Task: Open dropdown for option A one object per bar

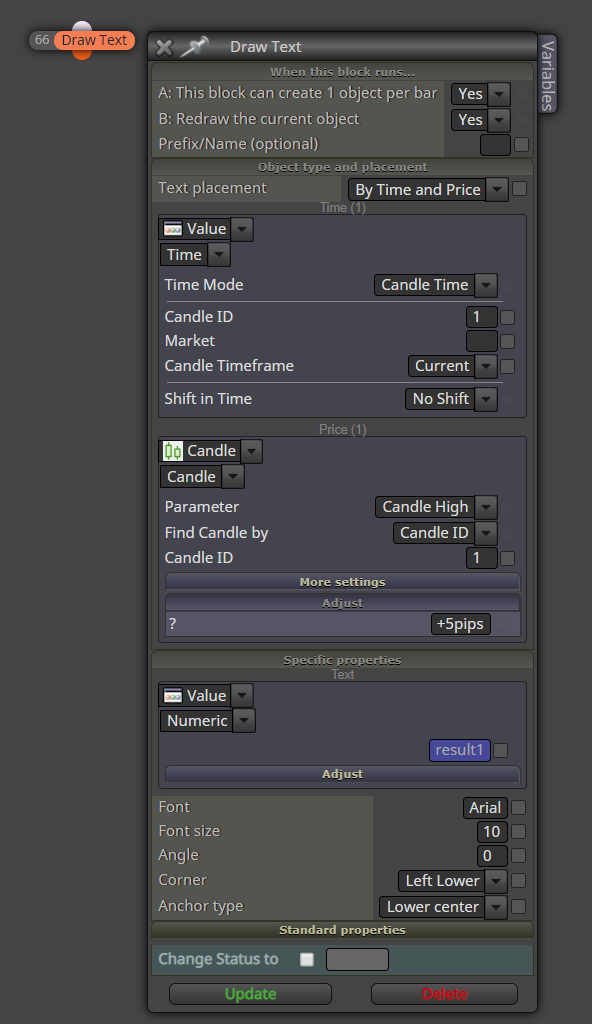Action: click(499, 95)
